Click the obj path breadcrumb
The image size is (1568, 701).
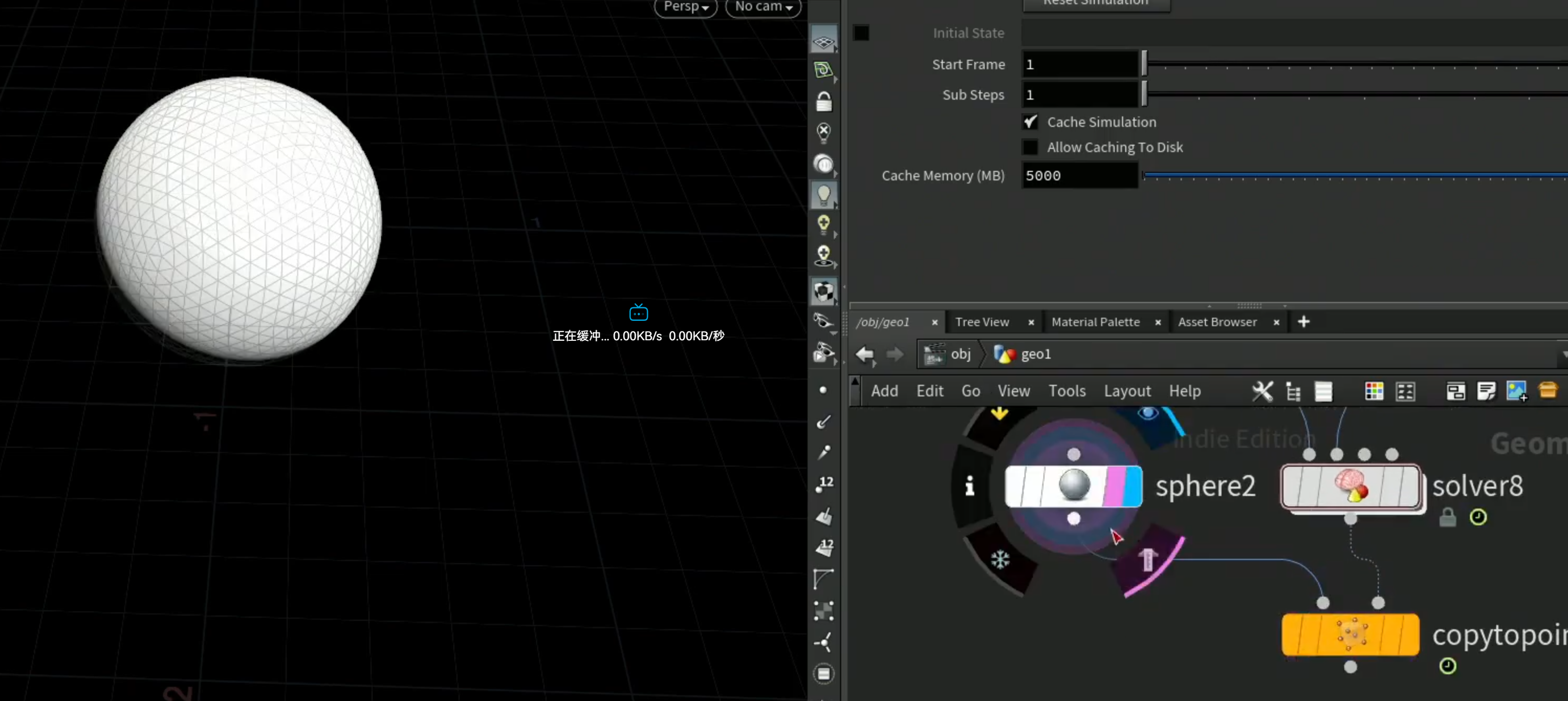[x=949, y=354]
